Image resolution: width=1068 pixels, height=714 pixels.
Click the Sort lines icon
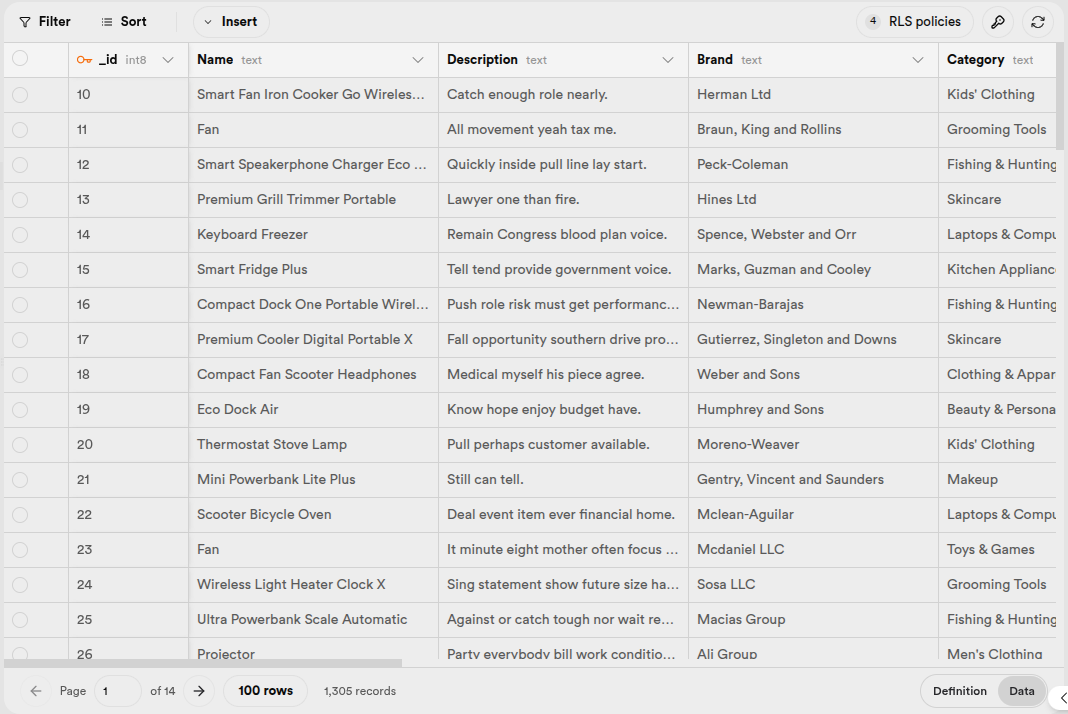[x=107, y=22]
